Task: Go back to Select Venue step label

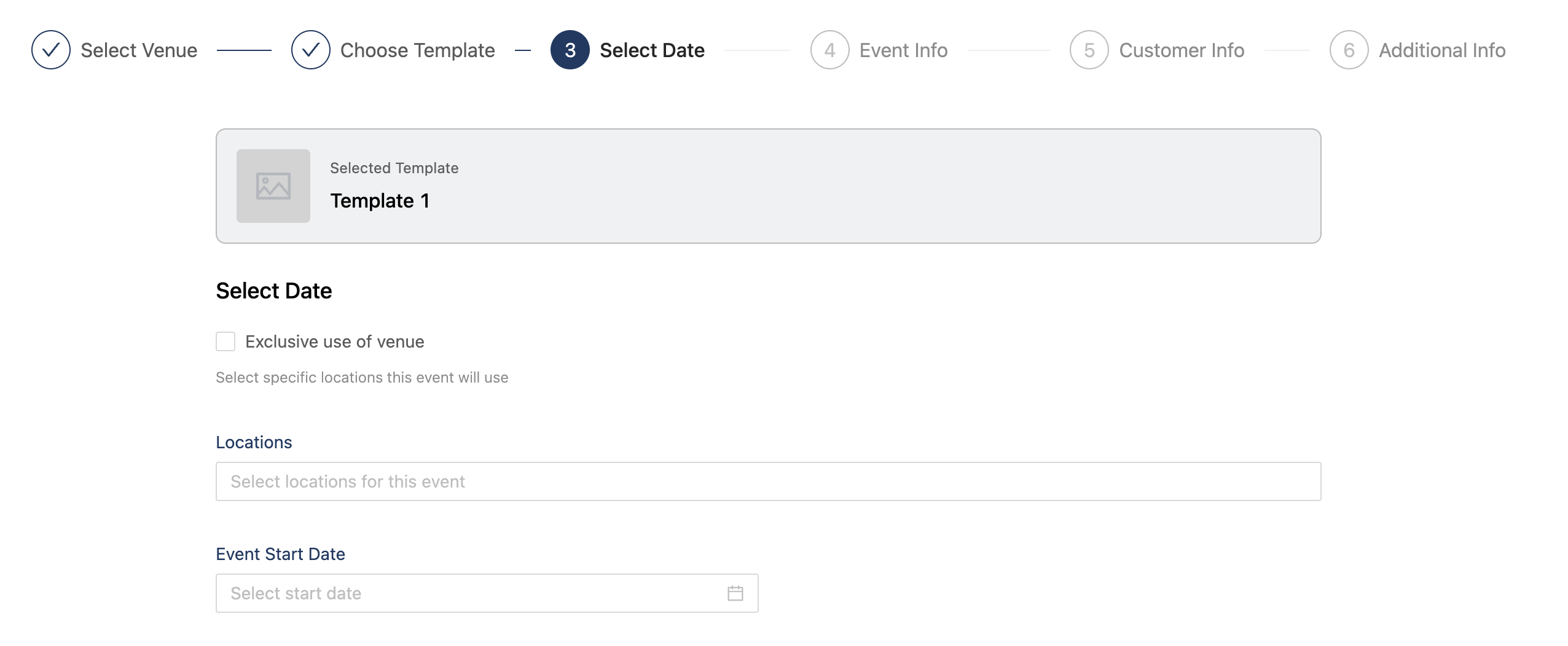Action: pos(139,50)
